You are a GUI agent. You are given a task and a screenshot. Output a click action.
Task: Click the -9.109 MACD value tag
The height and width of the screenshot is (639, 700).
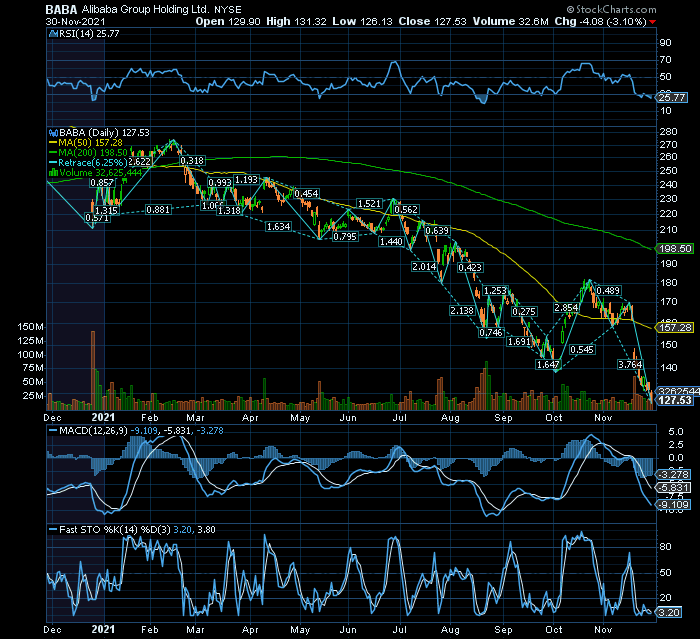tap(674, 505)
